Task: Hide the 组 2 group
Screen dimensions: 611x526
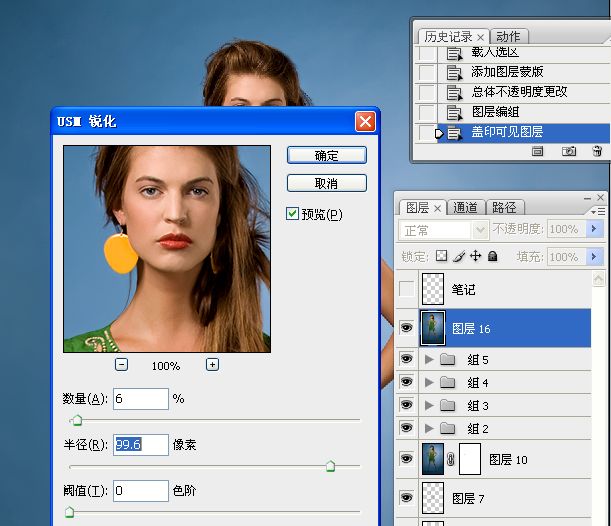Action: pos(406,428)
